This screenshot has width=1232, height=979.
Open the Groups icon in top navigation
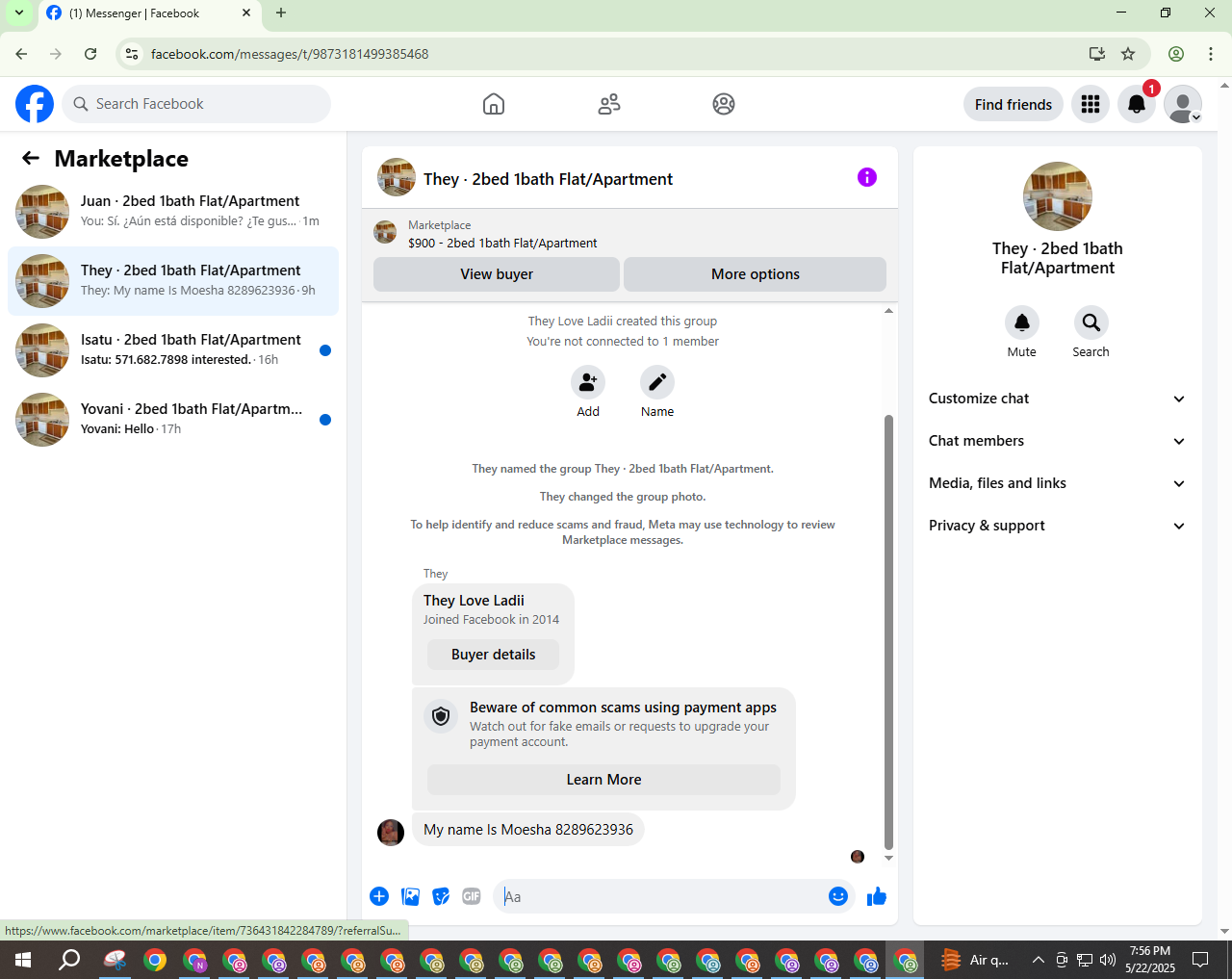[724, 104]
